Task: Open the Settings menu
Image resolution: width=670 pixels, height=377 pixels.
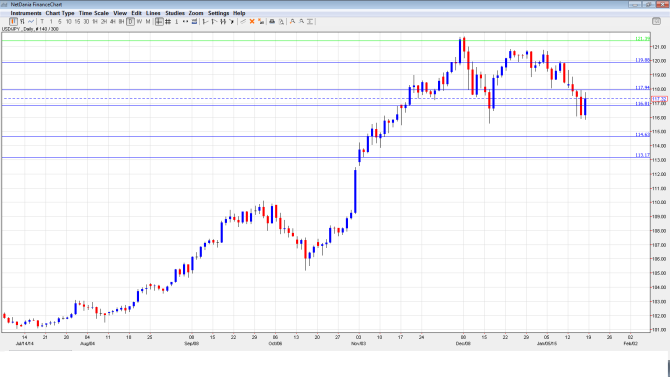Action: (218, 13)
